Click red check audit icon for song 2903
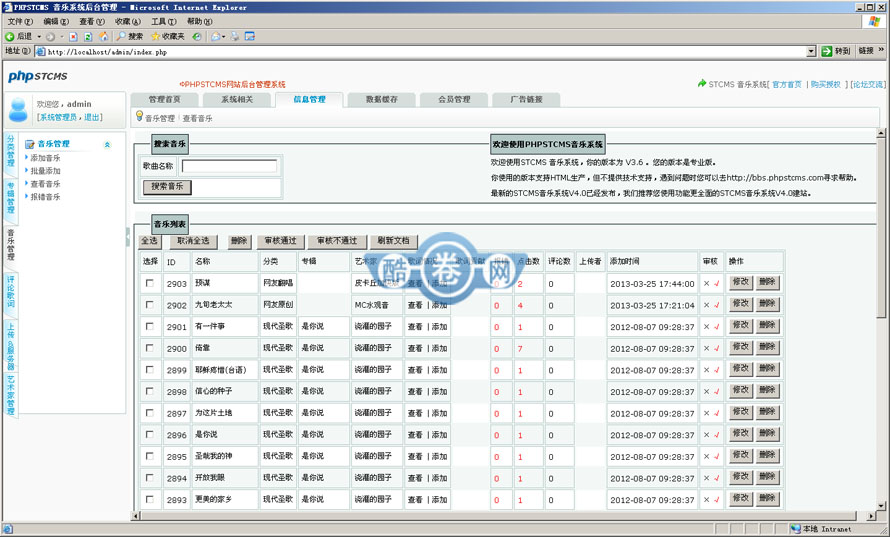The width and height of the screenshot is (890, 537). (x=717, y=283)
